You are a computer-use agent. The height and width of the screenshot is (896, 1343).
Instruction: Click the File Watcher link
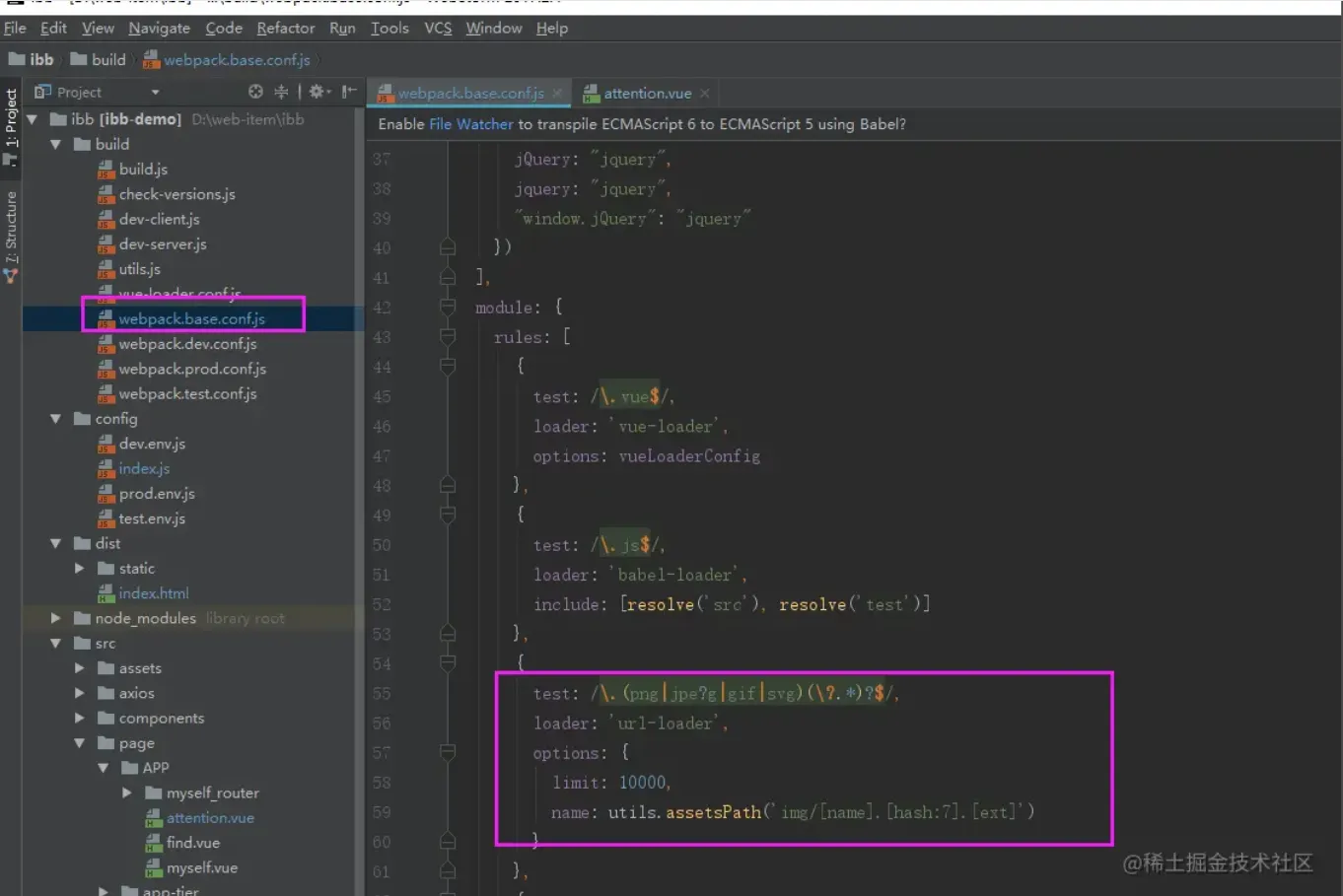471,124
